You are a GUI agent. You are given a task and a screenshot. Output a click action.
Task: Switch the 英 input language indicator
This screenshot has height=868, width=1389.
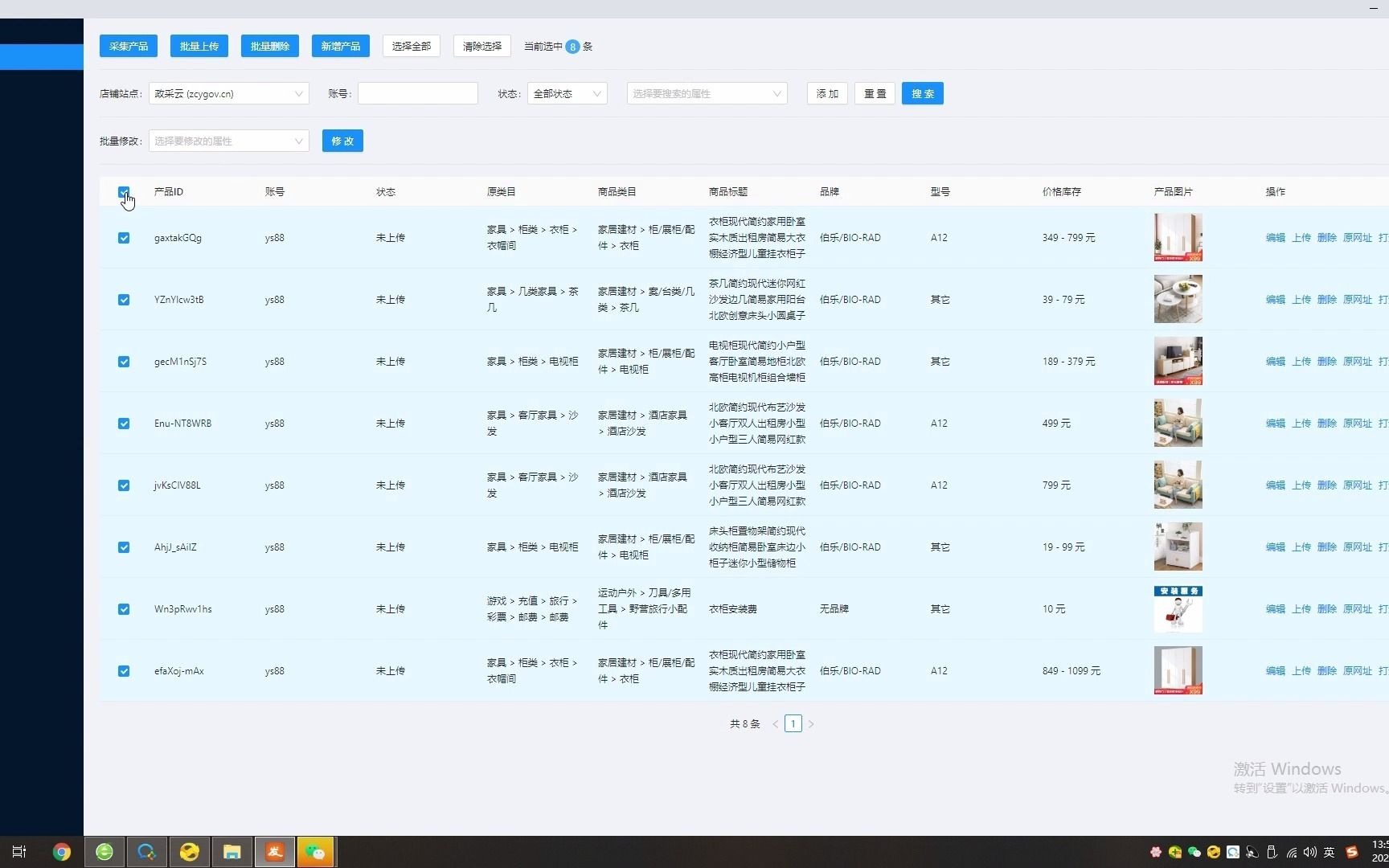(x=1330, y=852)
